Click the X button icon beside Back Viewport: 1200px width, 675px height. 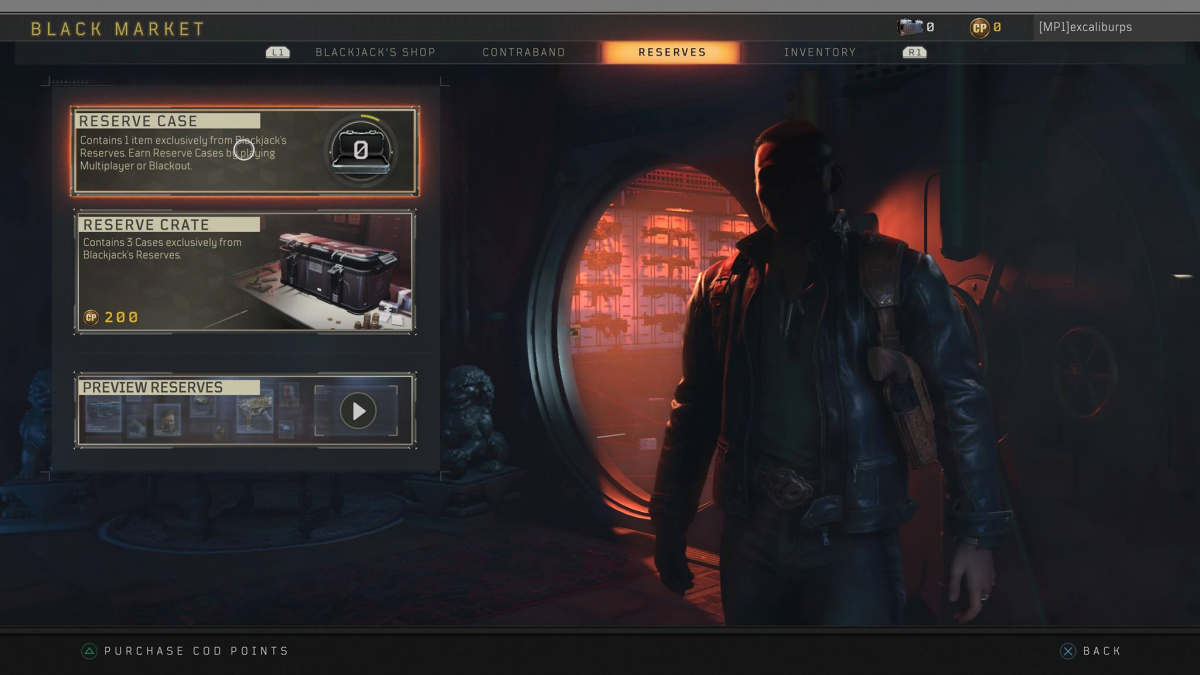point(1068,651)
